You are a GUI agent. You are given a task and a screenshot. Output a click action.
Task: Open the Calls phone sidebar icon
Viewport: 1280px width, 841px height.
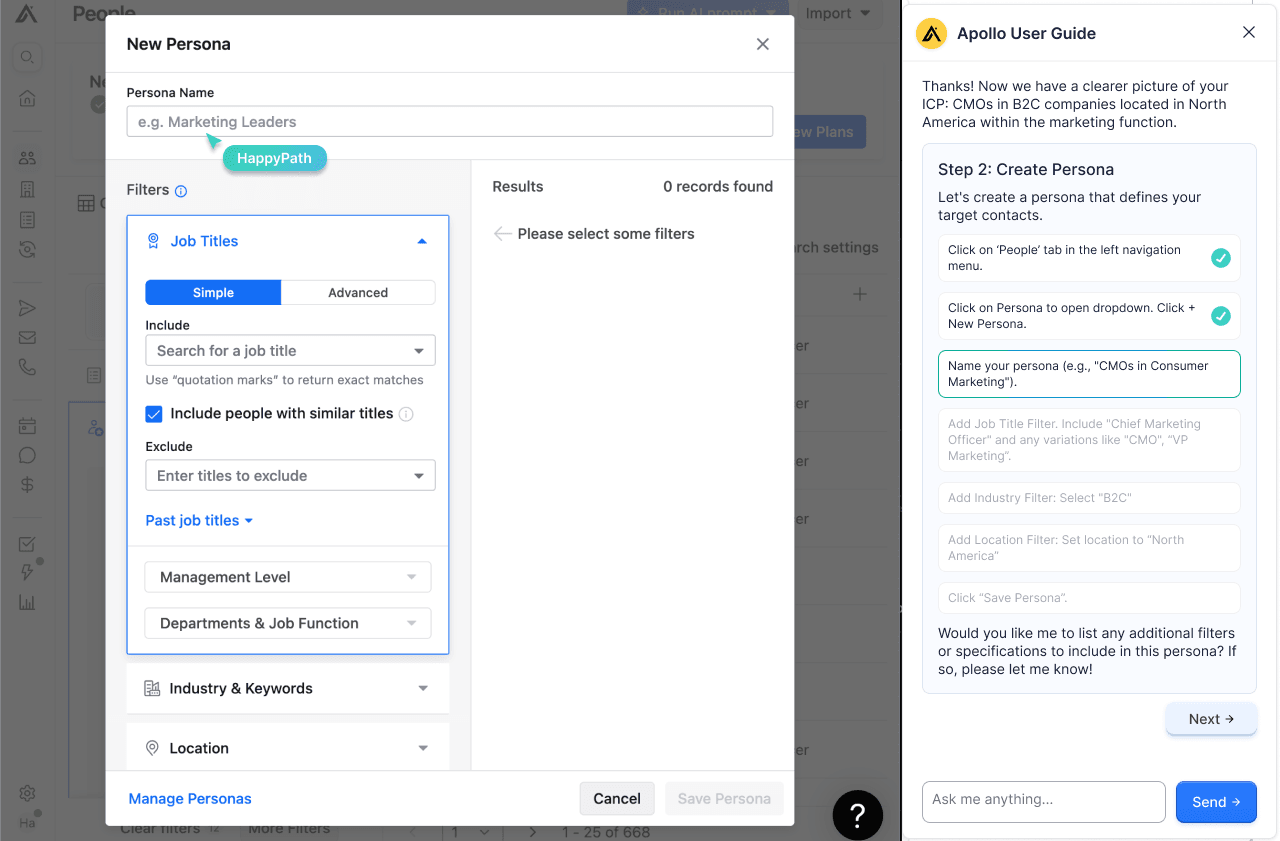[28, 367]
